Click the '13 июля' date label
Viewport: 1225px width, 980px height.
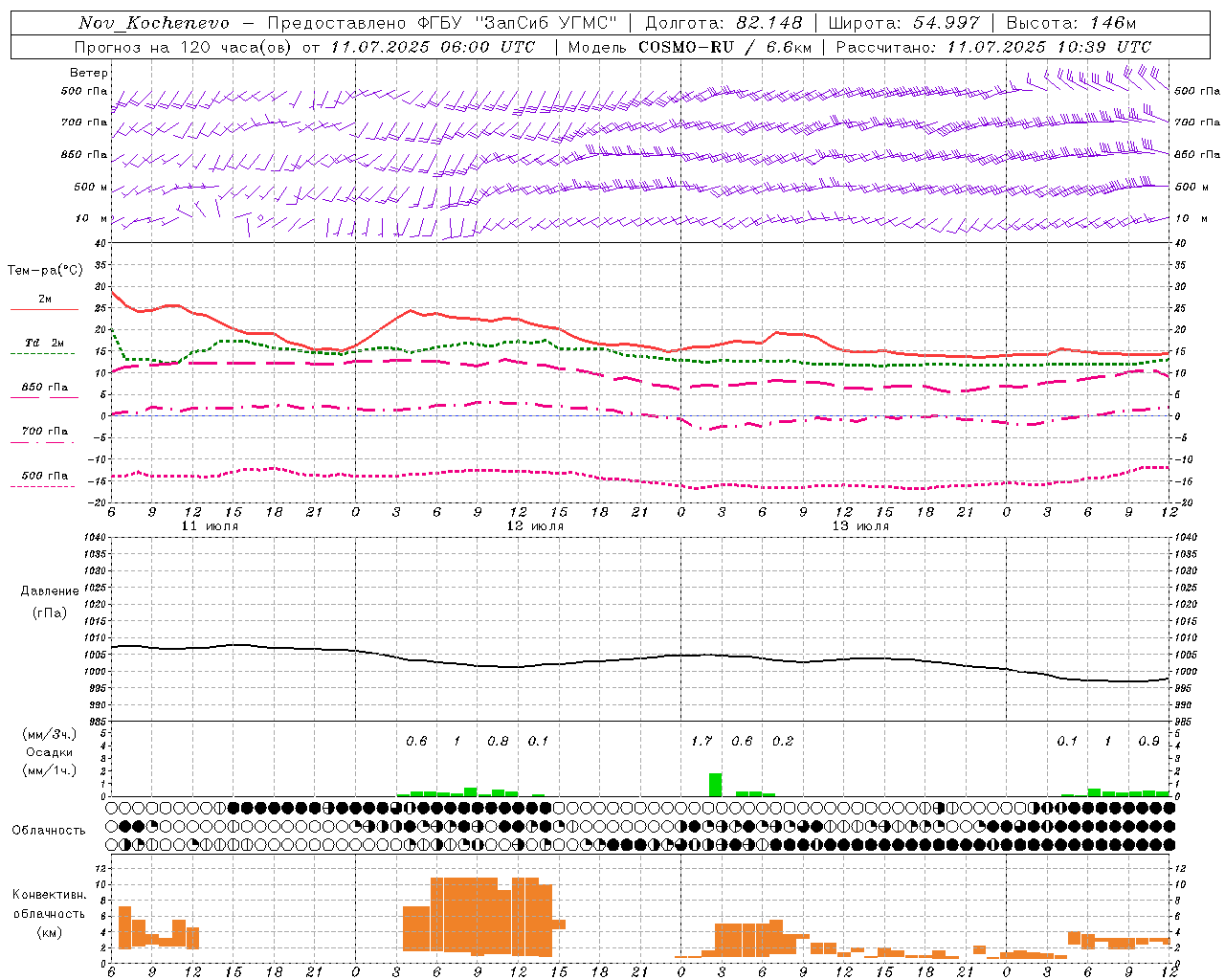click(860, 526)
